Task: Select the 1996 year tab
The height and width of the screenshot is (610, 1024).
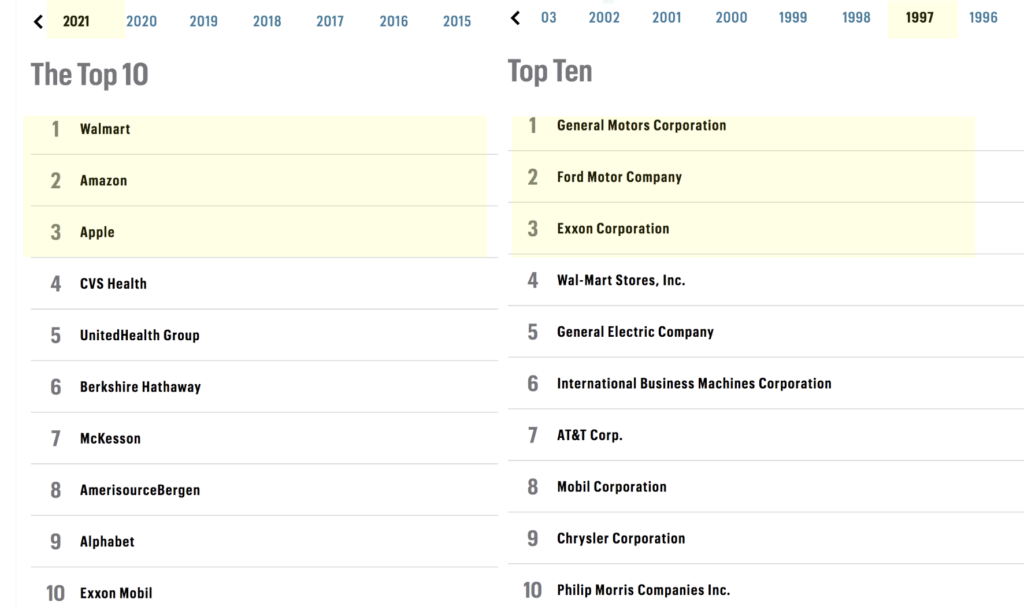Action: (x=983, y=18)
